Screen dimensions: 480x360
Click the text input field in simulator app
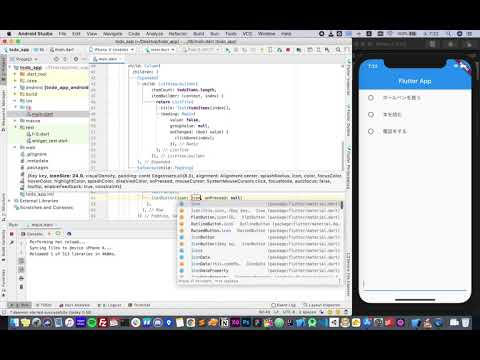coord(415,284)
